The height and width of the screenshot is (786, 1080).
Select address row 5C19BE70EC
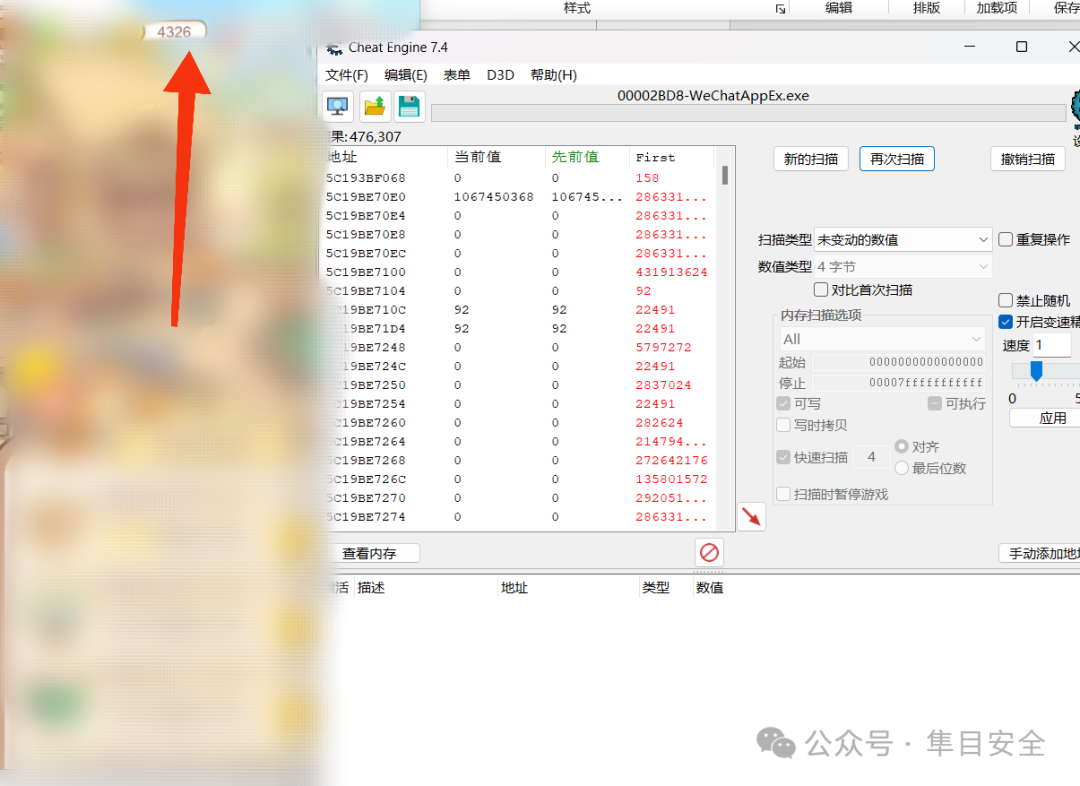(x=520, y=254)
